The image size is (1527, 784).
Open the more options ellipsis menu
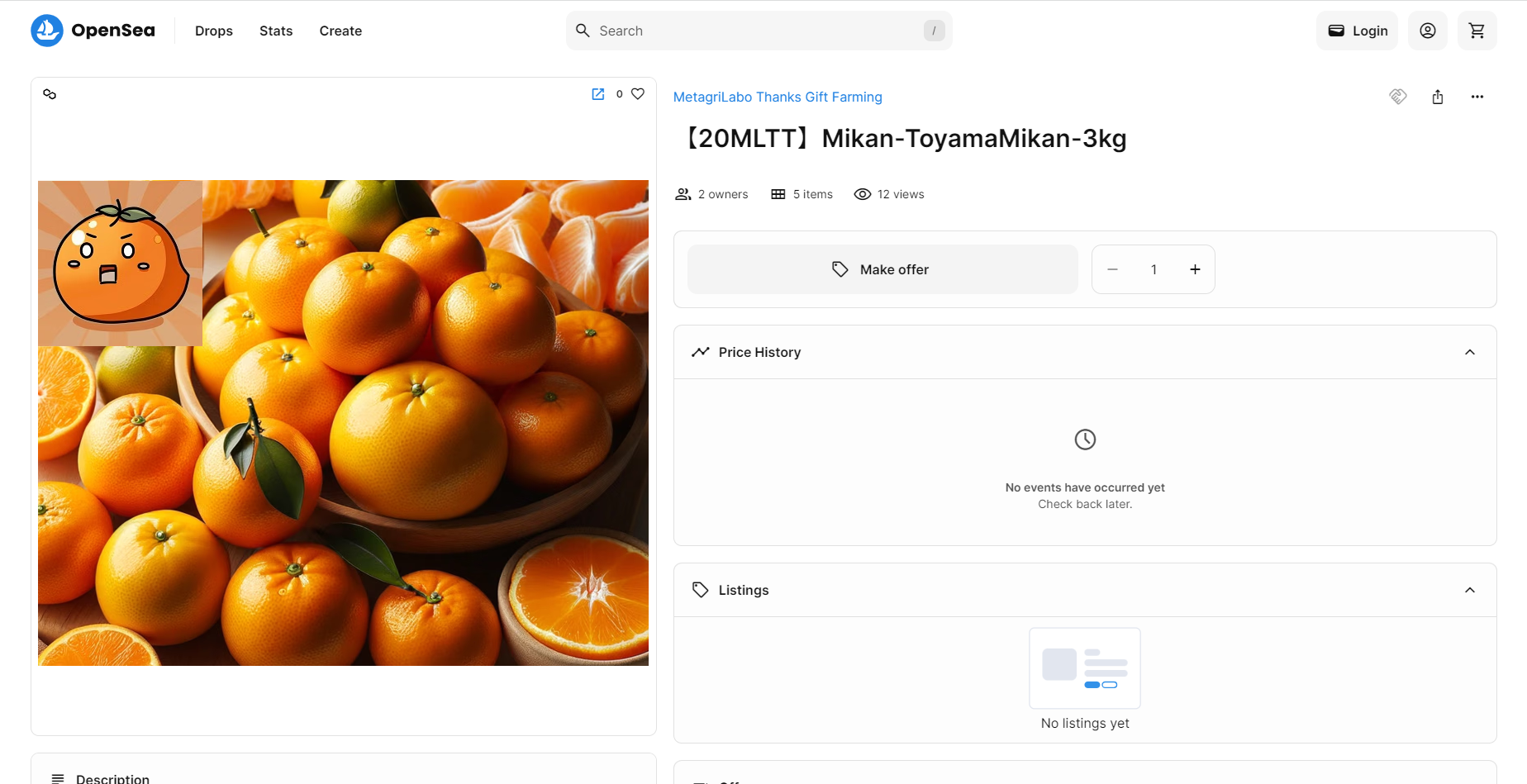point(1477,97)
